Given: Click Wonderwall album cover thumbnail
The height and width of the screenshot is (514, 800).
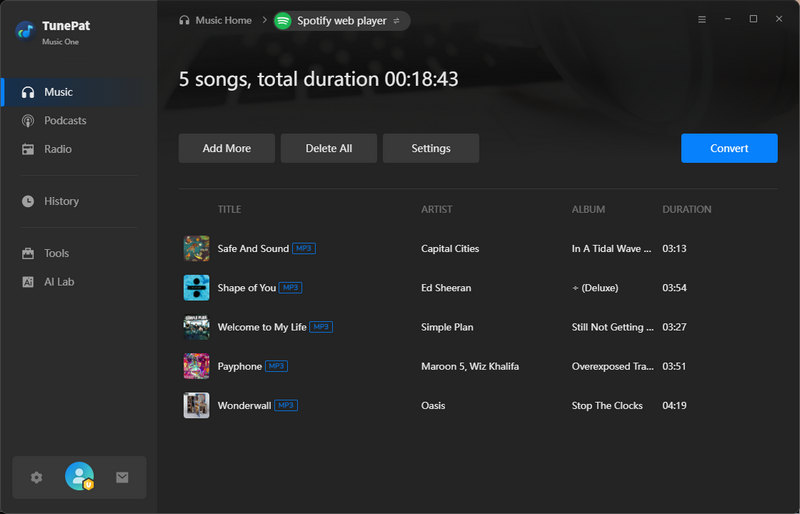Looking at the screenshot, I should click(196, 406).
